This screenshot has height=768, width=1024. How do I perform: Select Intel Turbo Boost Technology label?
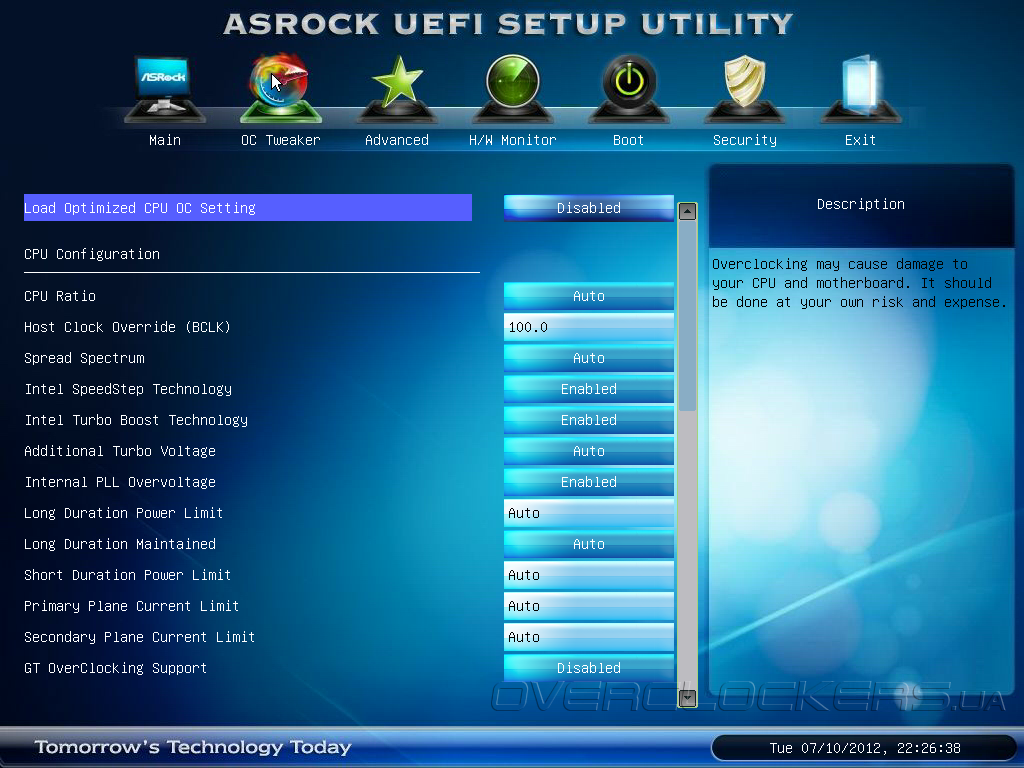[x=136, y=420]
